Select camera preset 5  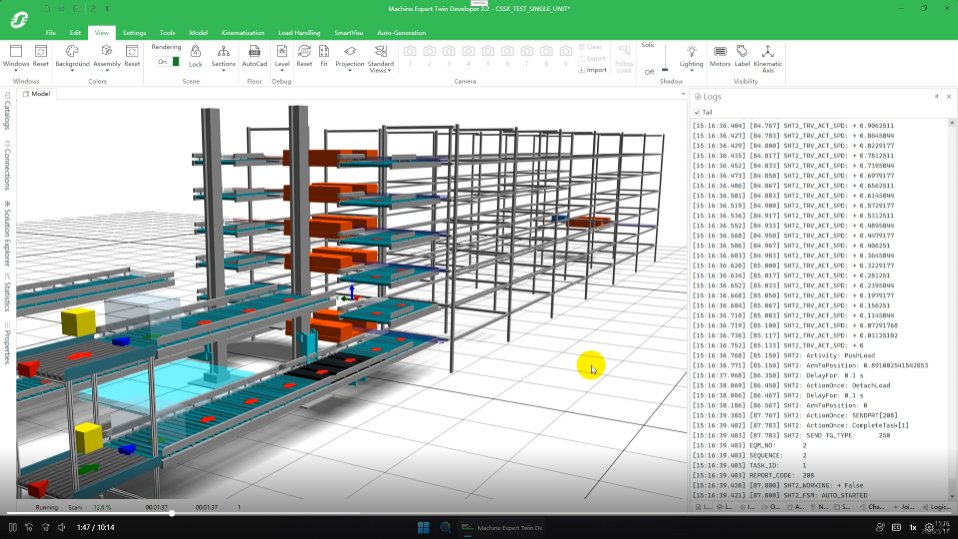coord(488,55)
